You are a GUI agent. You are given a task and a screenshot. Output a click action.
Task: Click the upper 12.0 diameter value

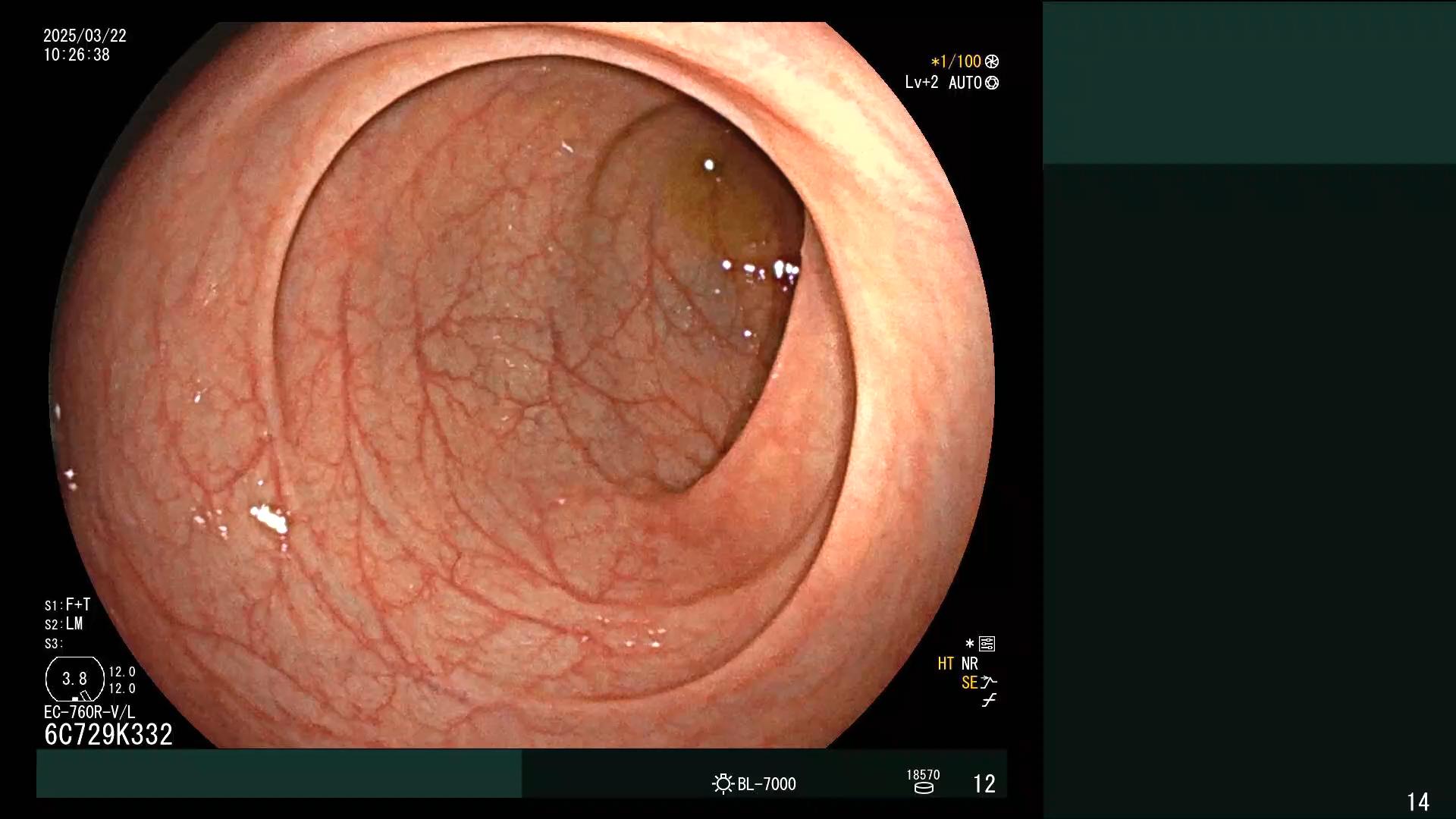pyautogui.click(x=122, y=672)
